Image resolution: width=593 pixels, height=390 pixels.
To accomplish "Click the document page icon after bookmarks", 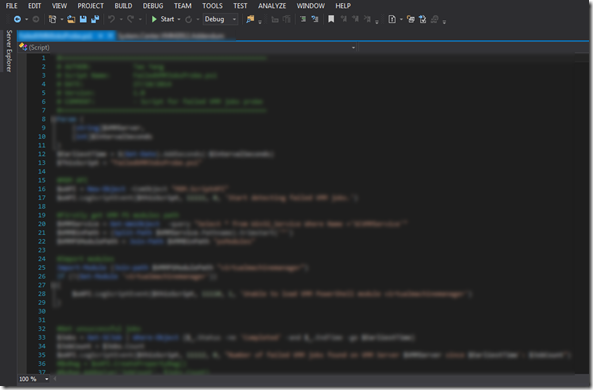I will click(x=392, y=19).
